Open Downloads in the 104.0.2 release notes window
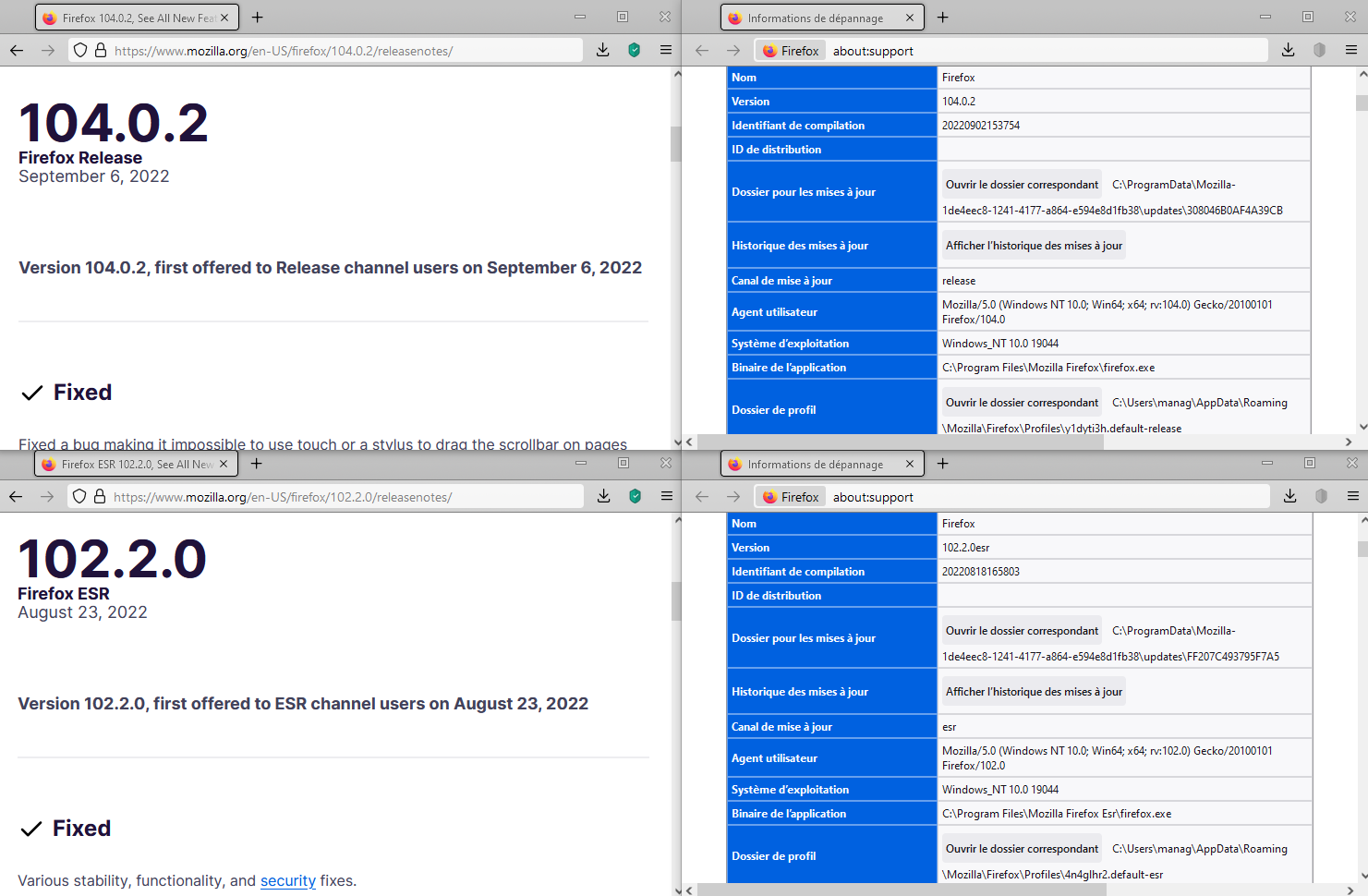 click(603, 51)
